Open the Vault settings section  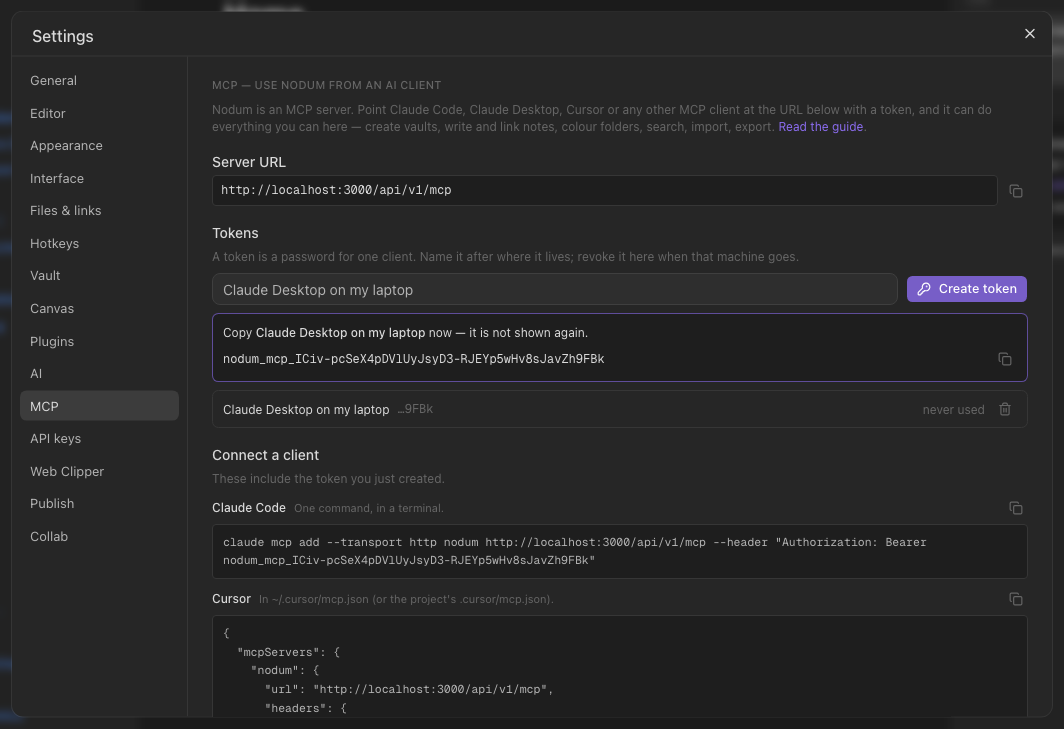tap(99, 276)
